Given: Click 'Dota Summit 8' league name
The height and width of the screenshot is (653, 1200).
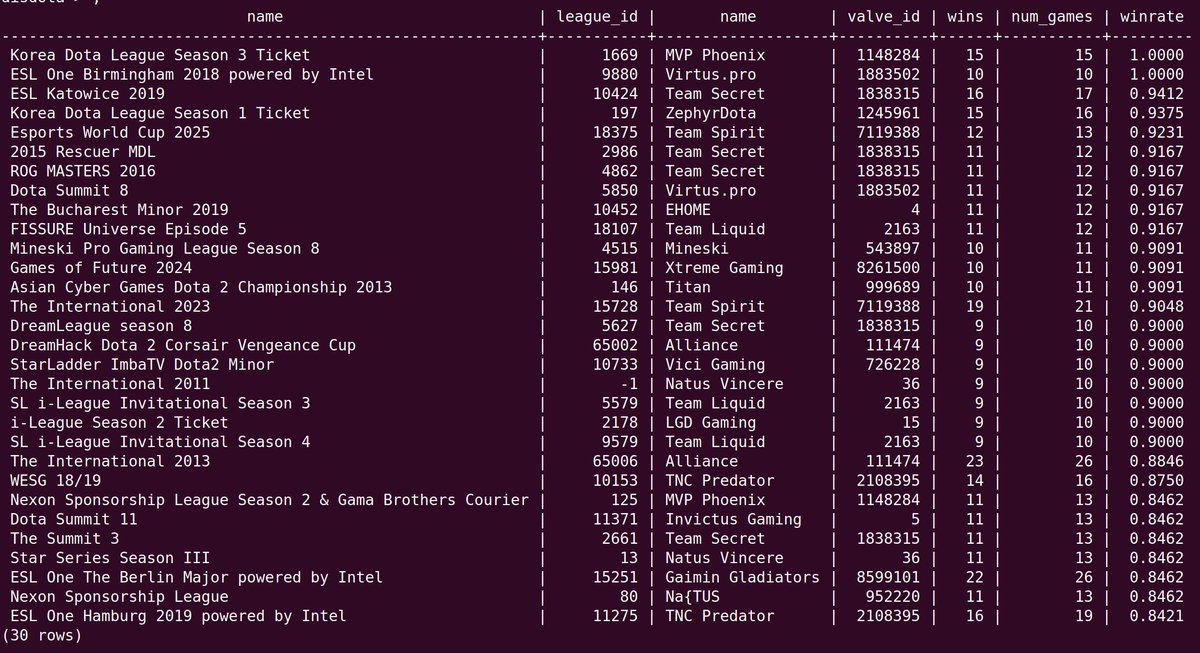Looking at the screenshot, I should tap(69, 190).
